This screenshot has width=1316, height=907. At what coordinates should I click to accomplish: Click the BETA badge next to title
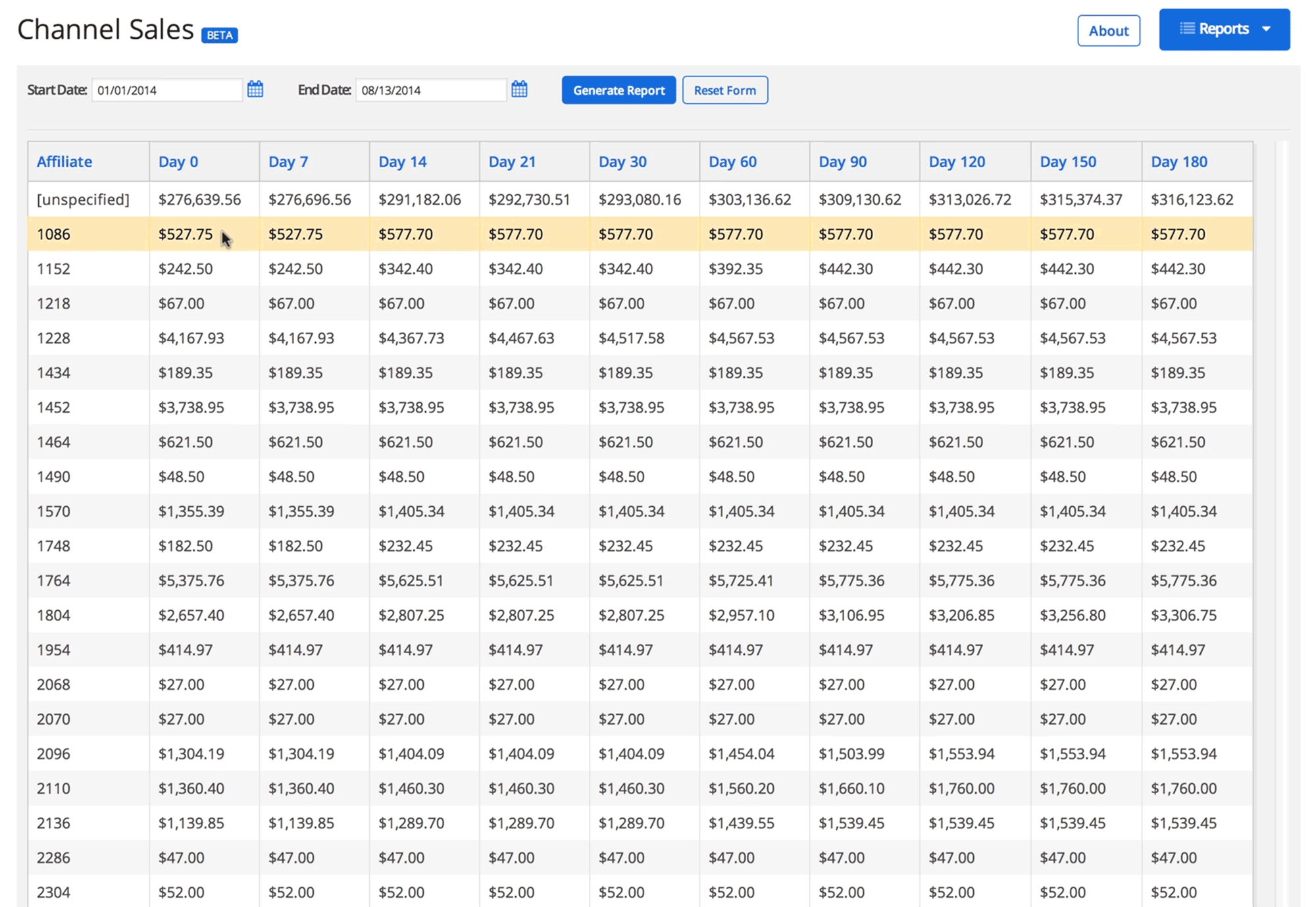click(220, 35)
